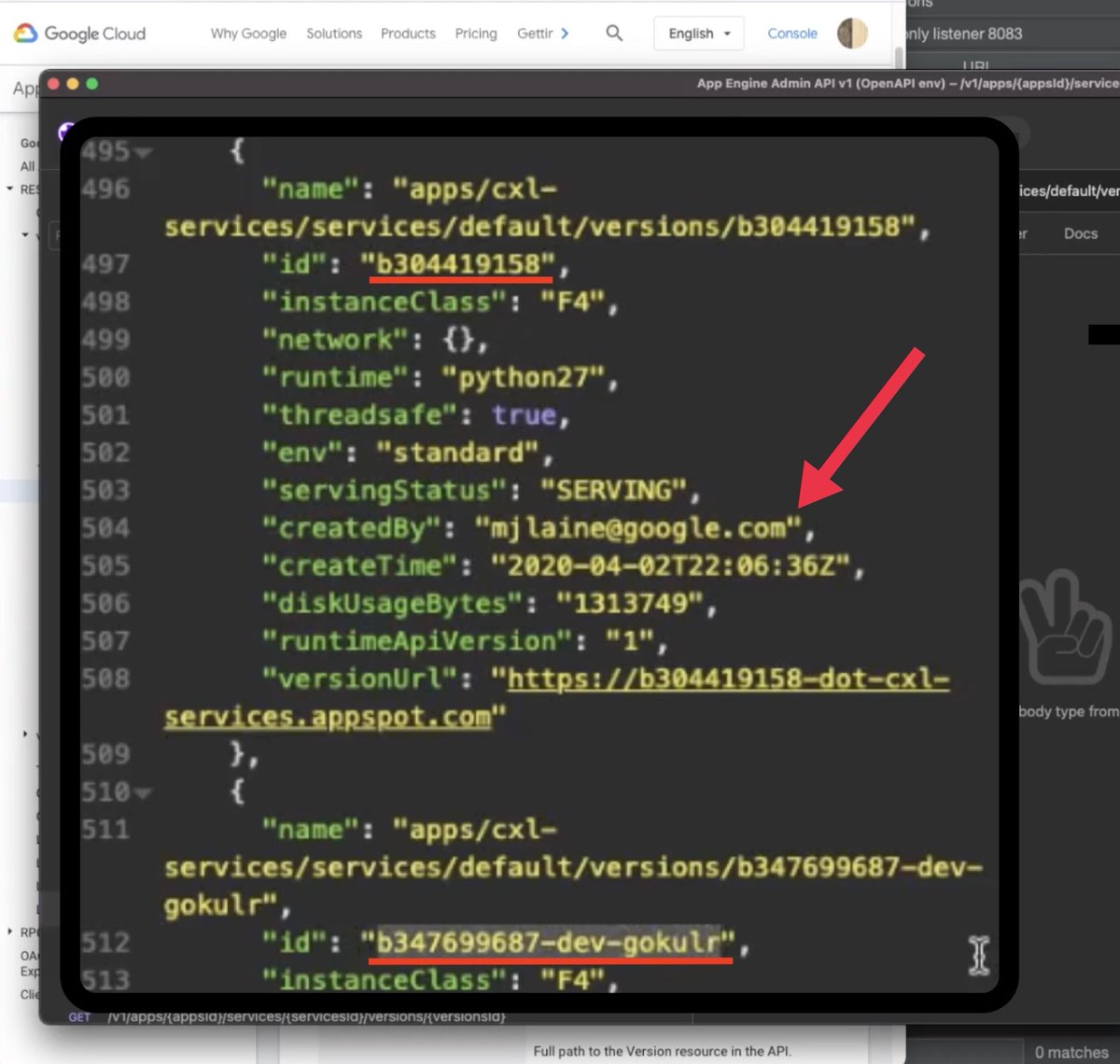Click the threadsafe value true
This screenshot has height=1064, width=1120.
[x=525, y=415]
